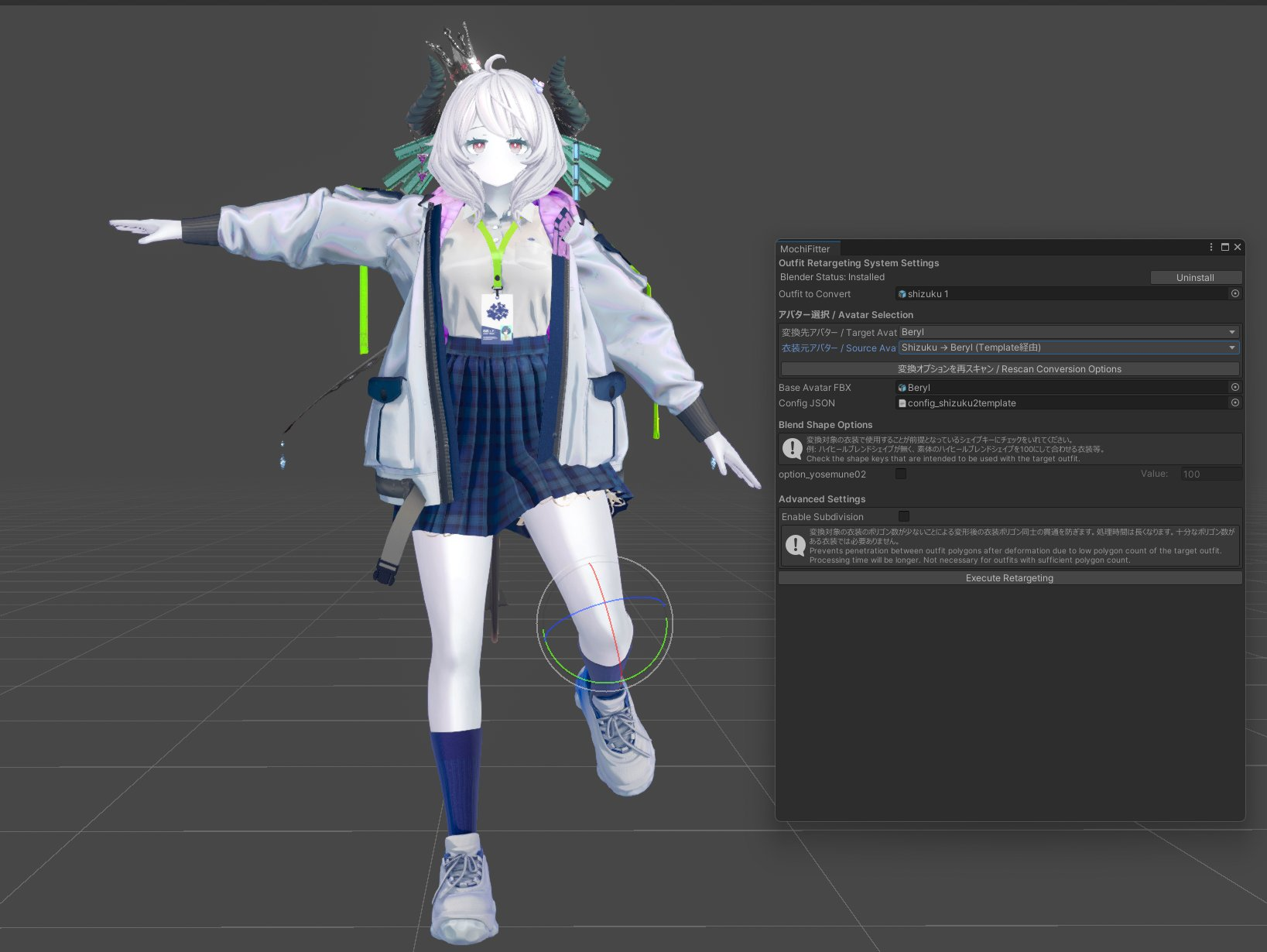Click the config_shizuku2template file icon

(902, 403)
